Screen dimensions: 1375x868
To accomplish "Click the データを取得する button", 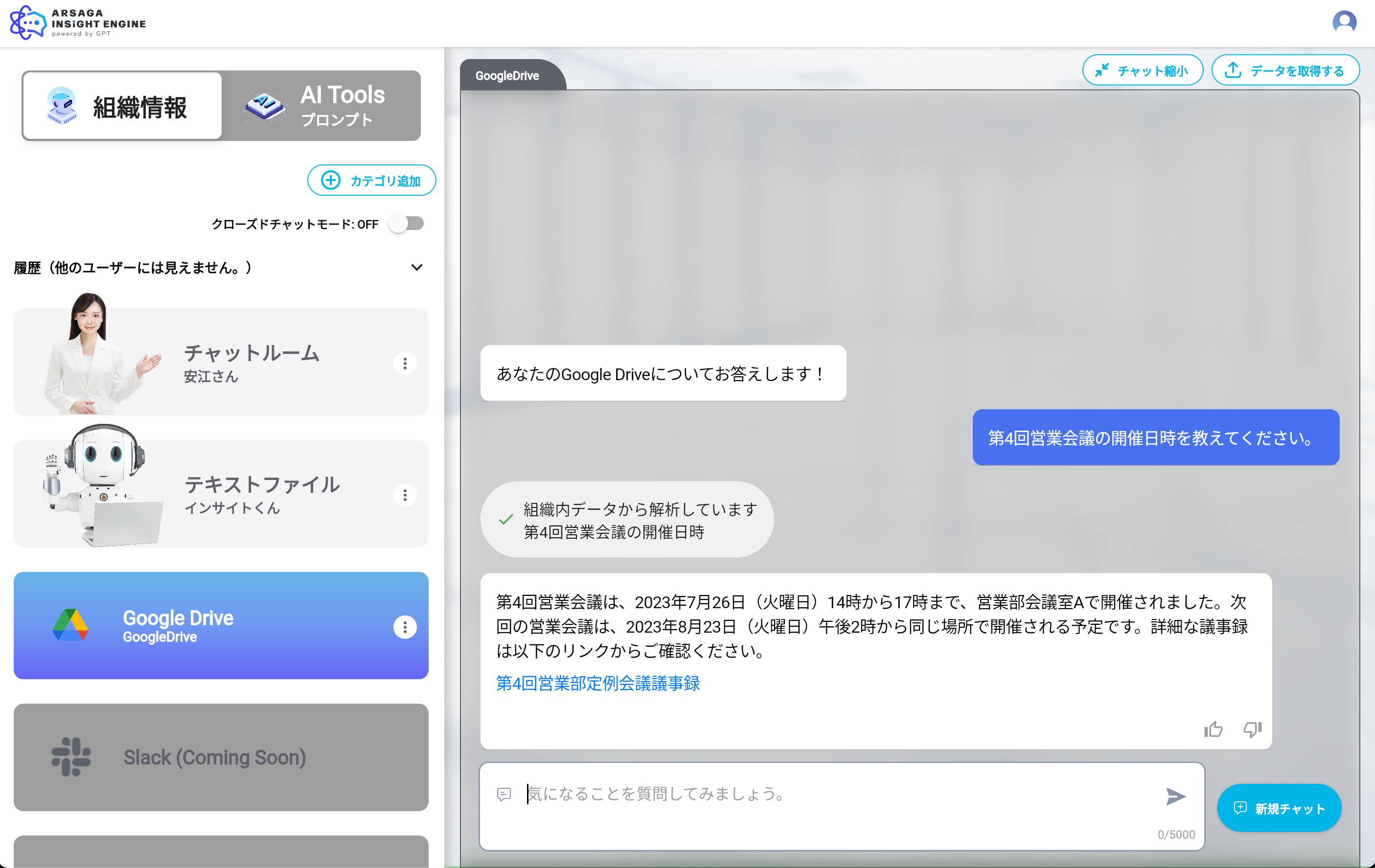I will (1285, 71).
